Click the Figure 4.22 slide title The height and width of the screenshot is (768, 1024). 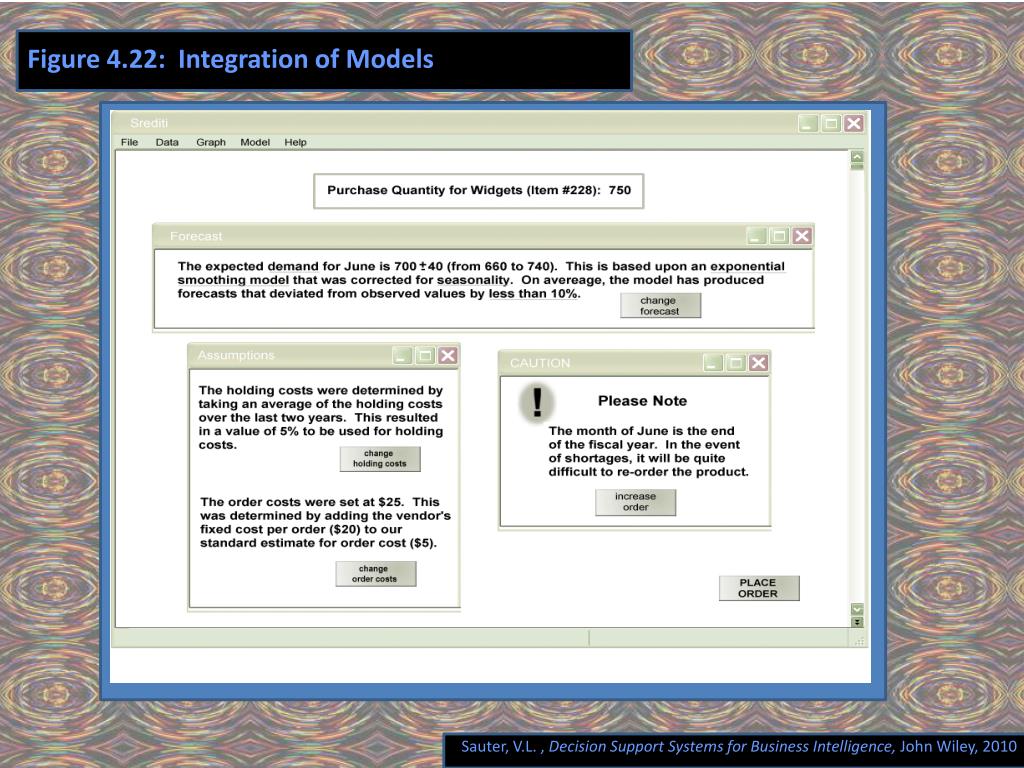pyautogui.click(x=231, y=59)
